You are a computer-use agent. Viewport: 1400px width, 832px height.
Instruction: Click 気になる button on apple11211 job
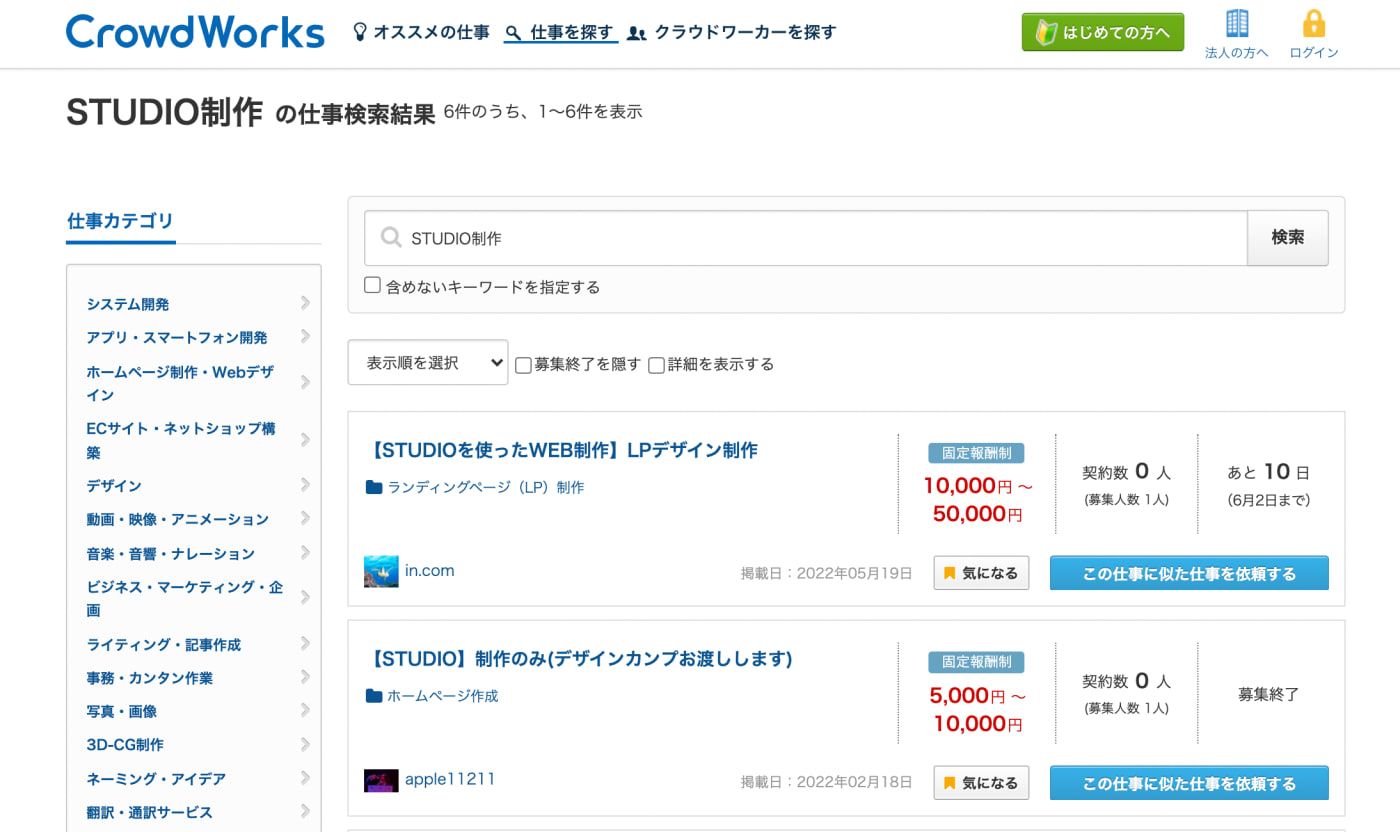(x=981, y=783)
